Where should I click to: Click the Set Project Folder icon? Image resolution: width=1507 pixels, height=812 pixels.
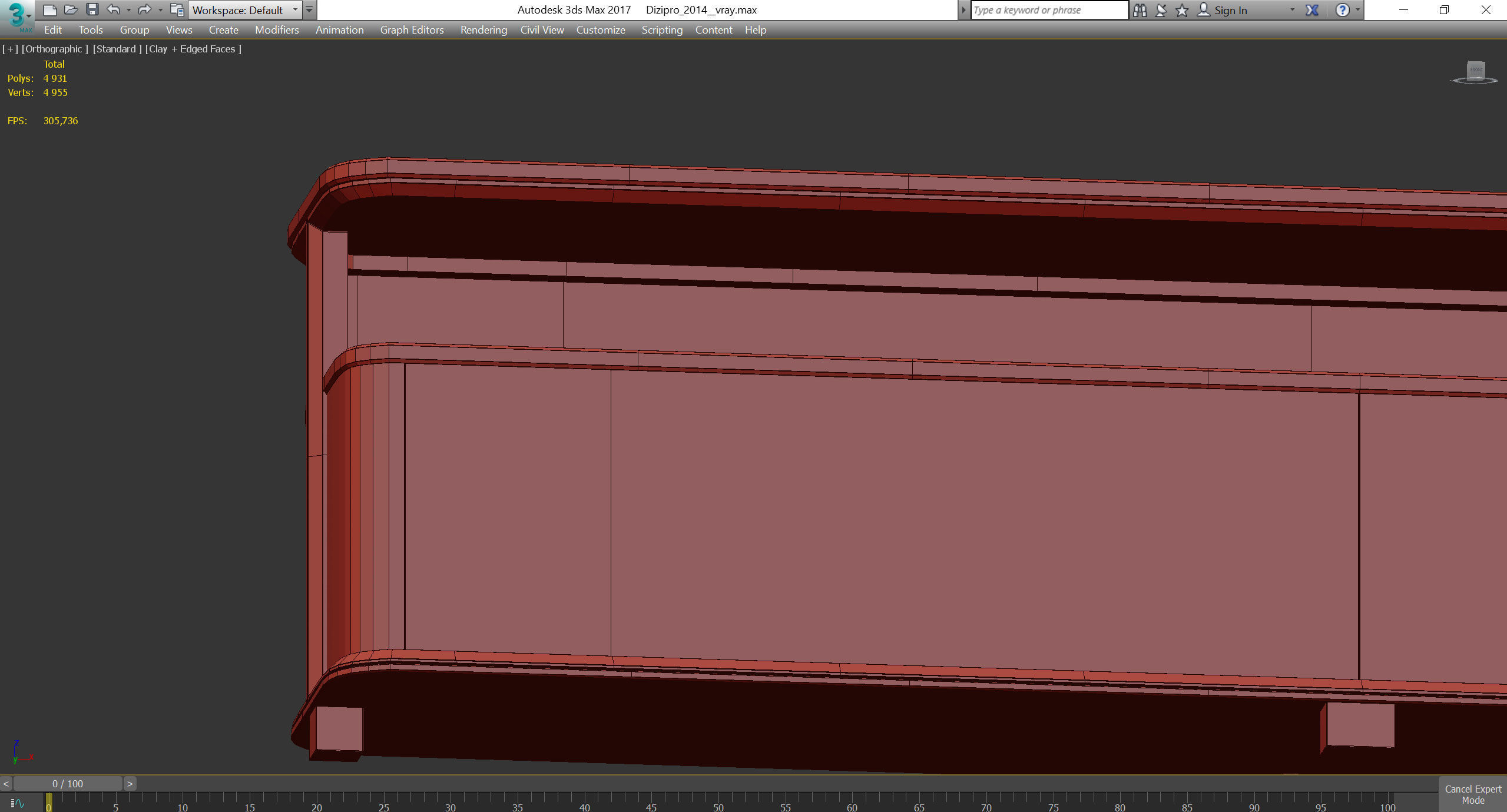[x=177, y=10]
